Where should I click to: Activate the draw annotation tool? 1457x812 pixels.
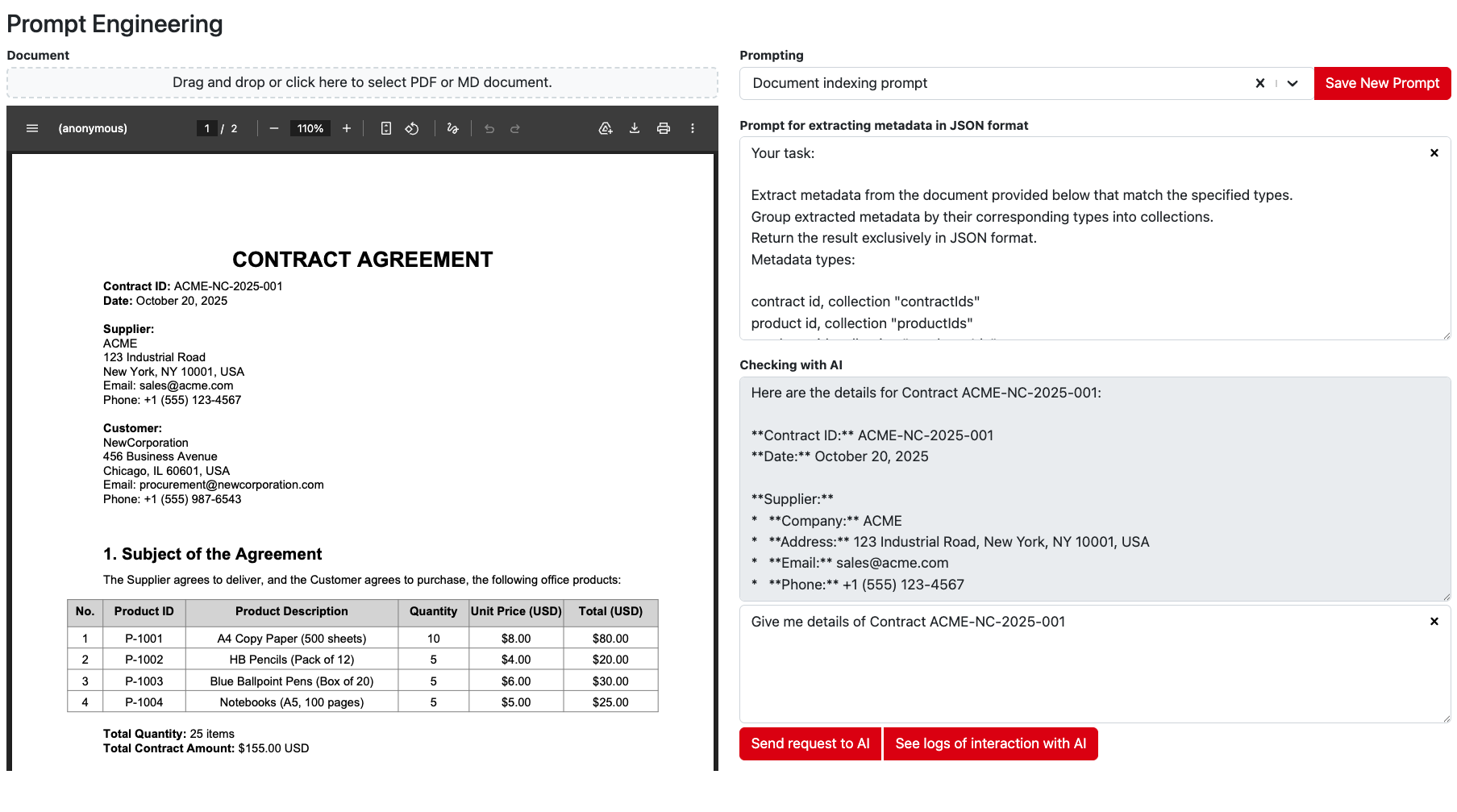[452, 128]
